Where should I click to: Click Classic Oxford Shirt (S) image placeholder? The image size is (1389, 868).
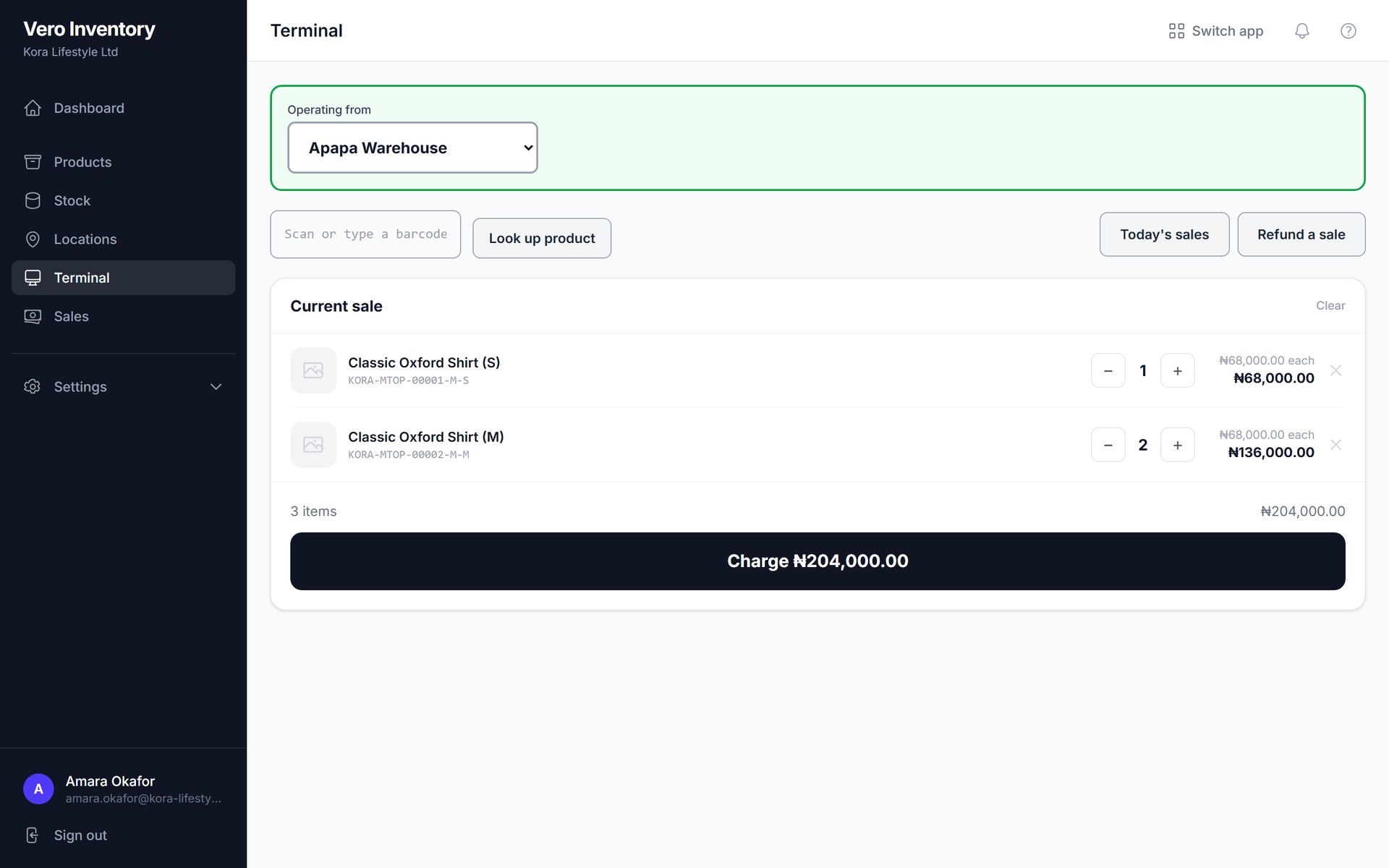click(313, 370)
